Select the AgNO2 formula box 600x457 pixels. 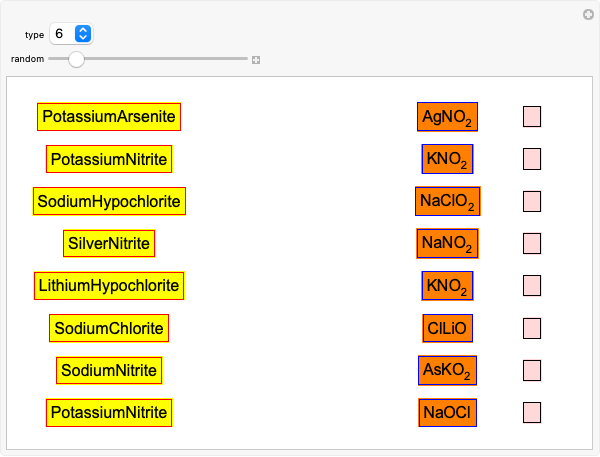447,117
